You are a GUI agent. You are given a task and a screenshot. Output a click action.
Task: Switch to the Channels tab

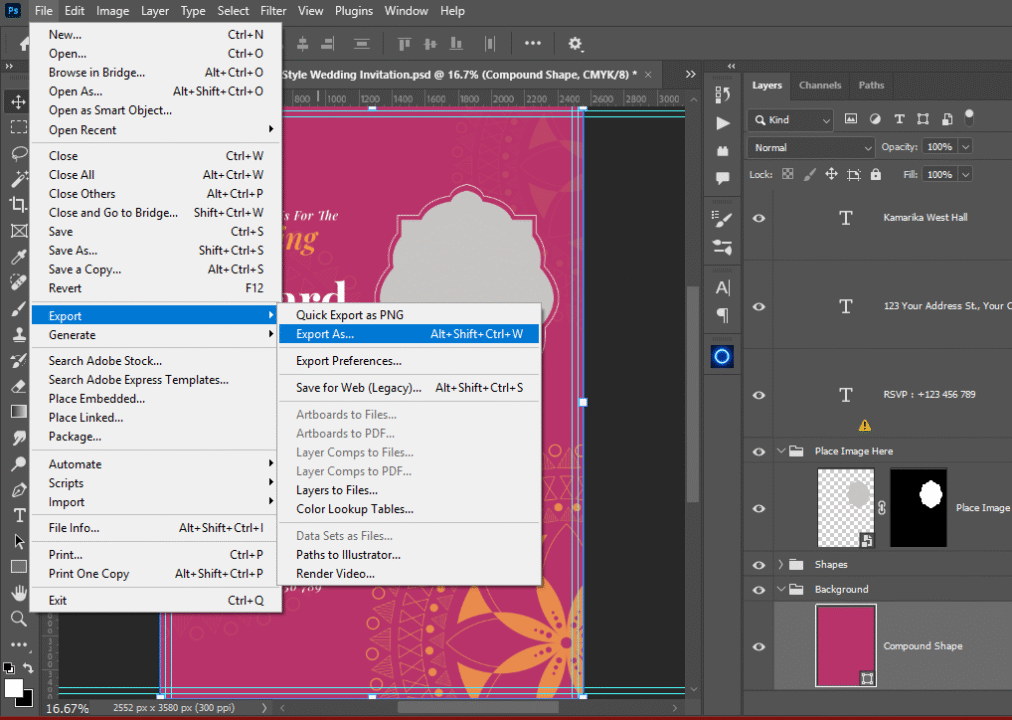click(x=819, y=85)
